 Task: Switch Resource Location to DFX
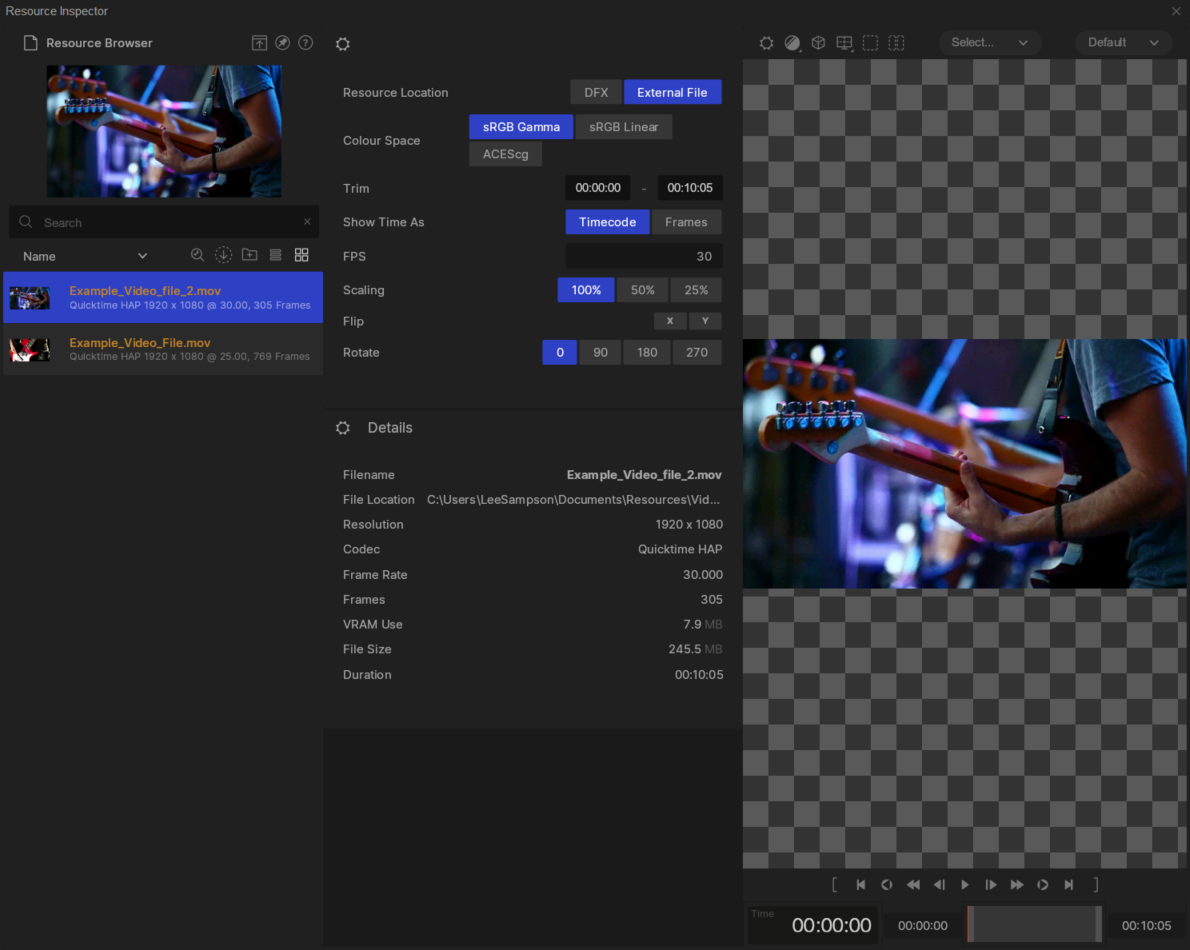point(596,91)
